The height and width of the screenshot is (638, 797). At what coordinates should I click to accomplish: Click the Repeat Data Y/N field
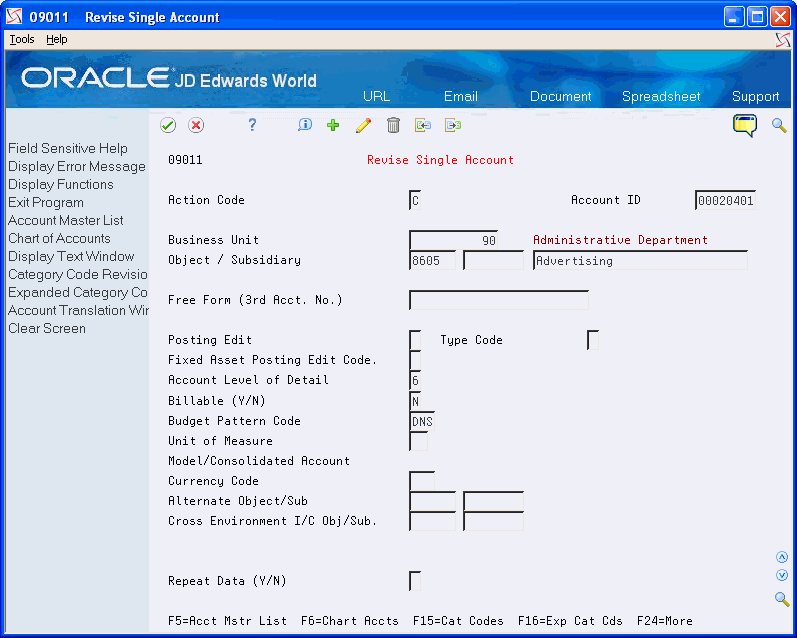[x=415, y=581]
